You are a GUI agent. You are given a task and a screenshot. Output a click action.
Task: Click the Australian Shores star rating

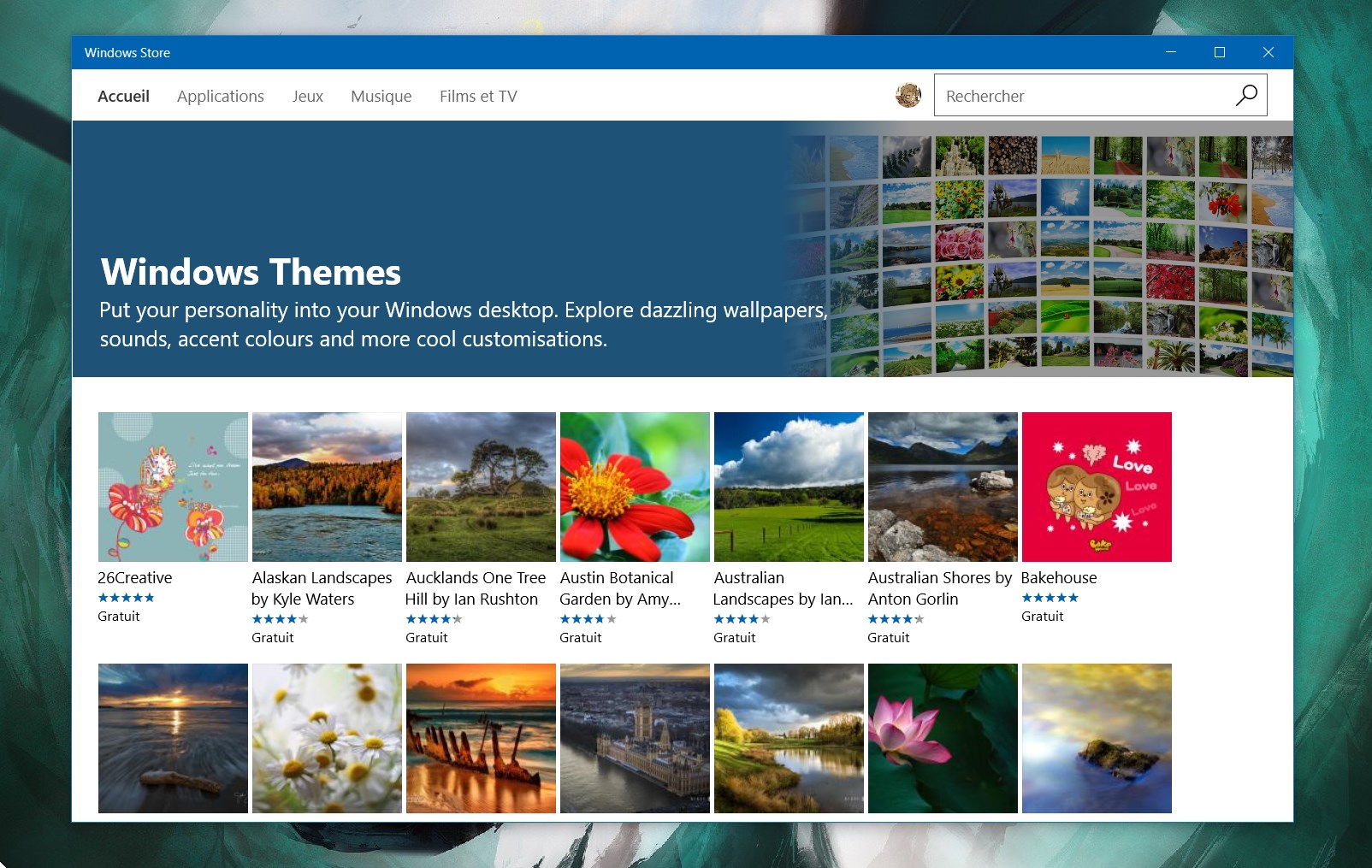896,619
